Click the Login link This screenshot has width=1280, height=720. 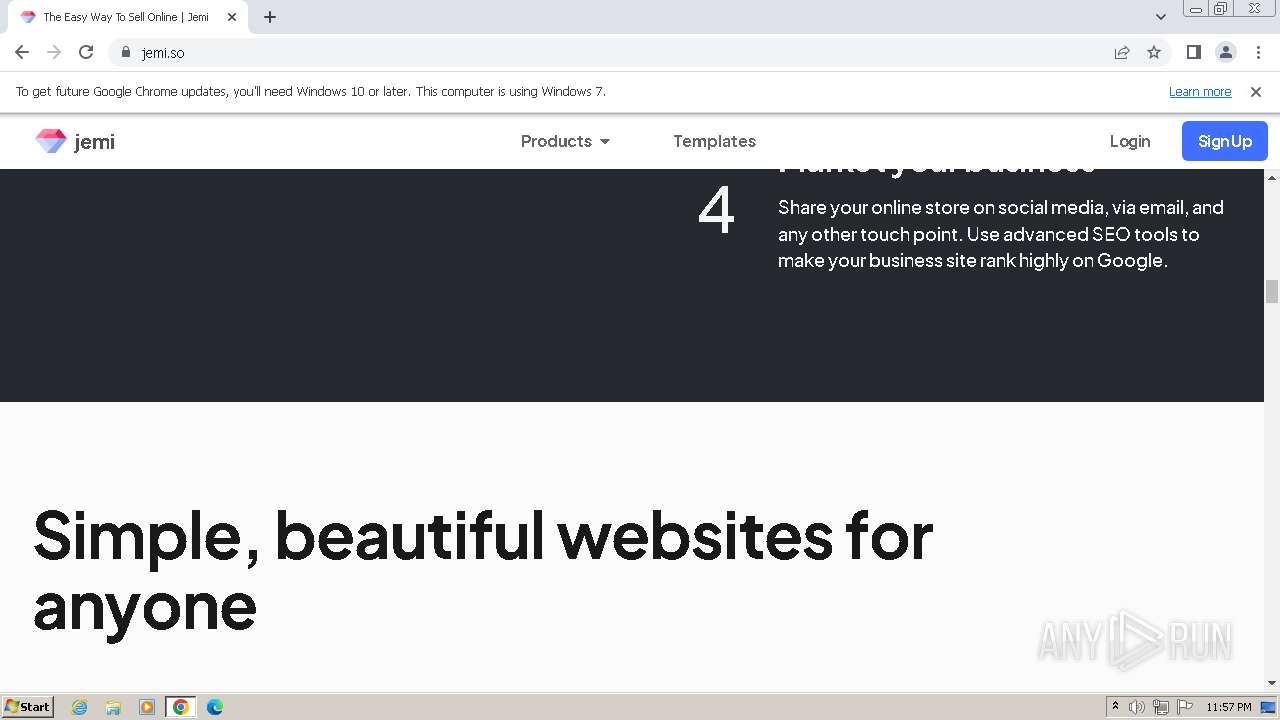(1130, 141)
